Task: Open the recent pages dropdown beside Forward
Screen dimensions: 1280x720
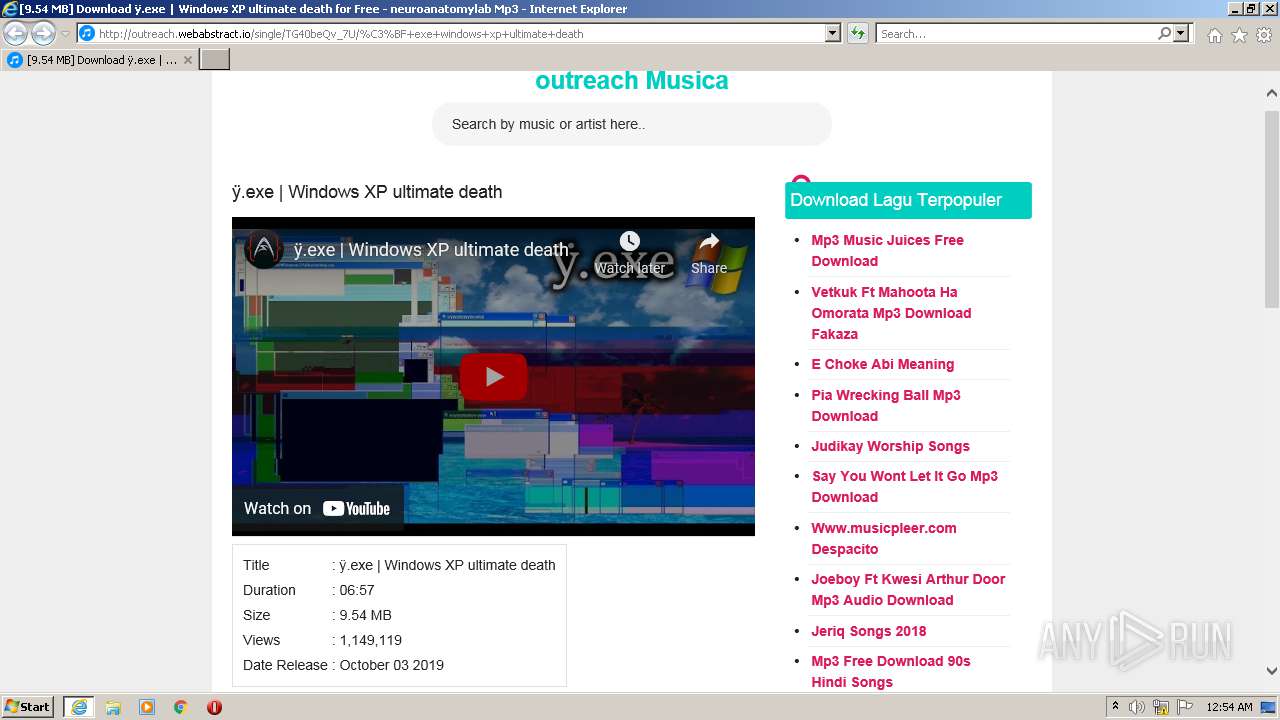Action: tap(65, 34)
